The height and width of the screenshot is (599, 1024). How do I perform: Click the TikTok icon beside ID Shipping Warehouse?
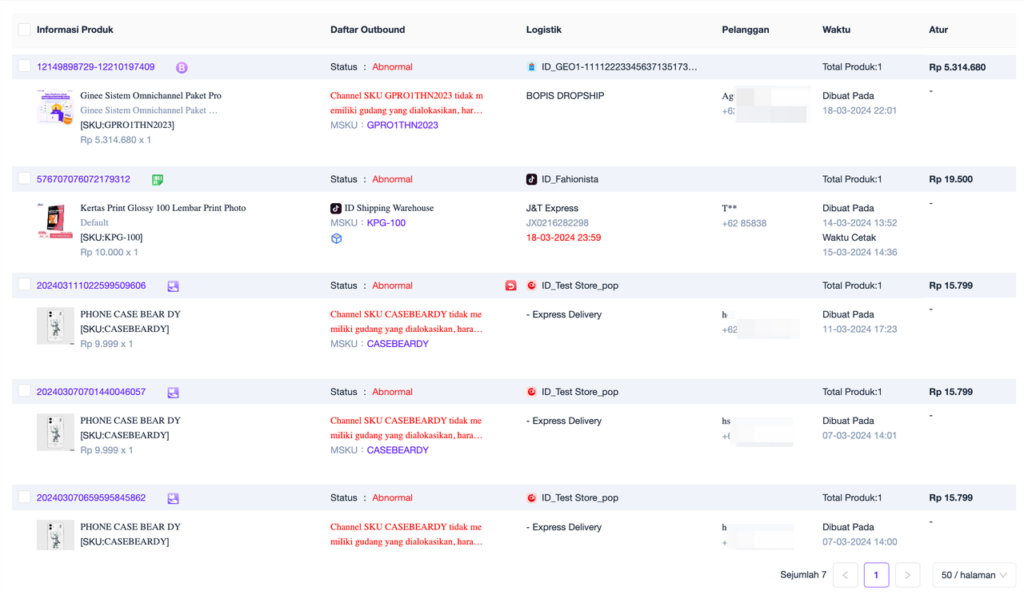(336, 208)
